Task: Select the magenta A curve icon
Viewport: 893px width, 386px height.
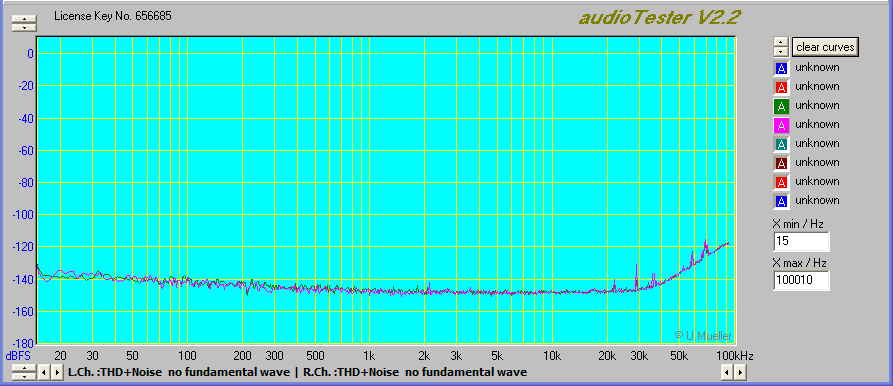Action: point(782,125)
